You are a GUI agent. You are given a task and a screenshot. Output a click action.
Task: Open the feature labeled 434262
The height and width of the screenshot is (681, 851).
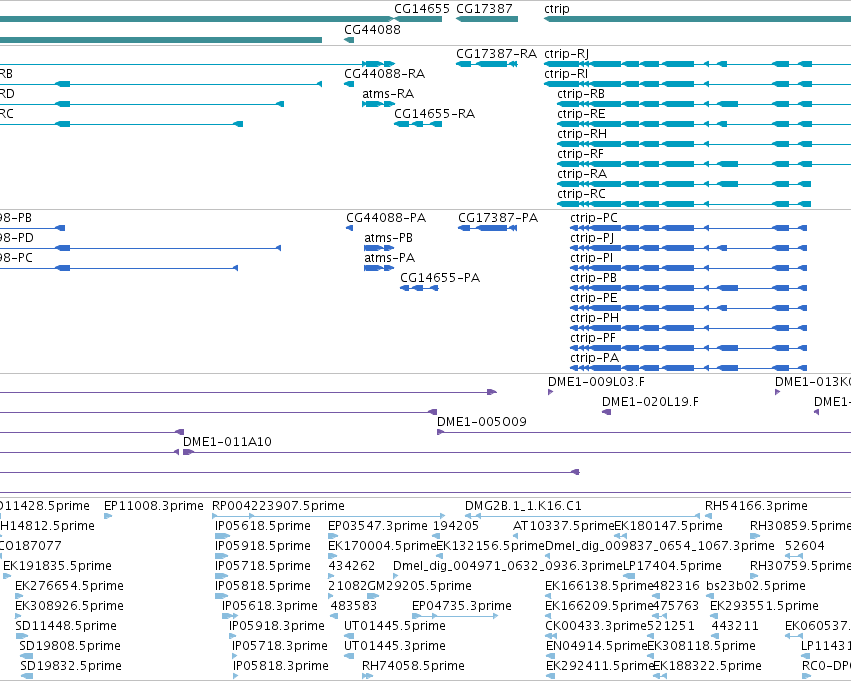tap(351, 566)
